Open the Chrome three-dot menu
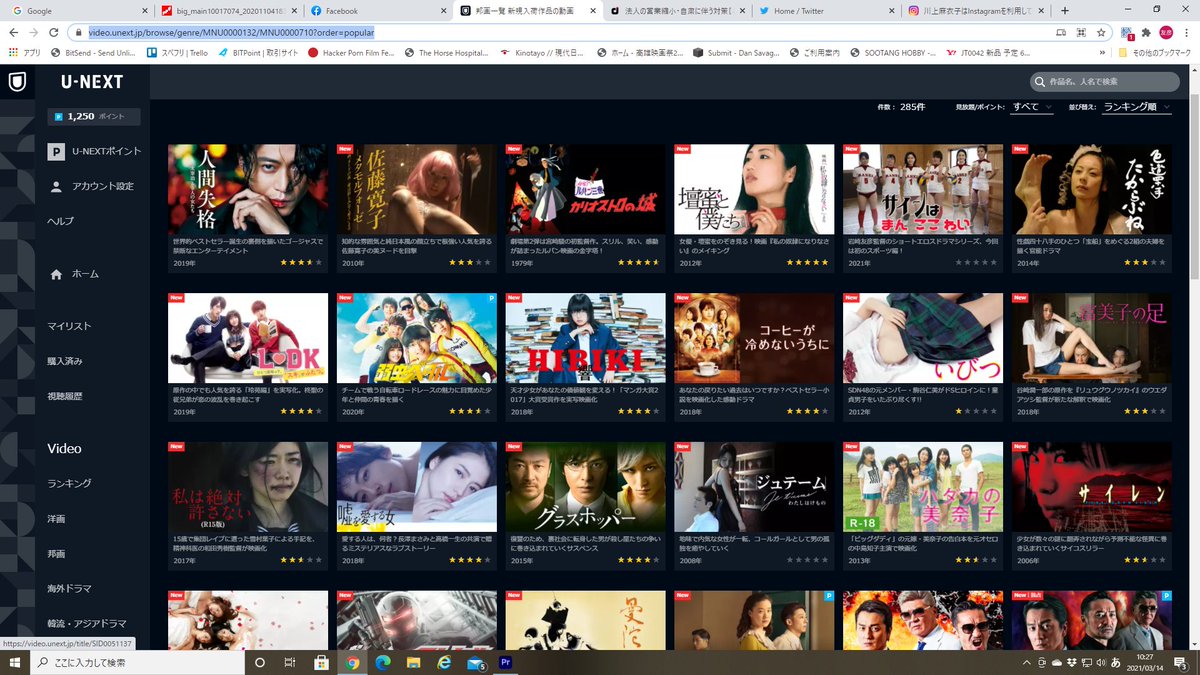 (1189, 32)
